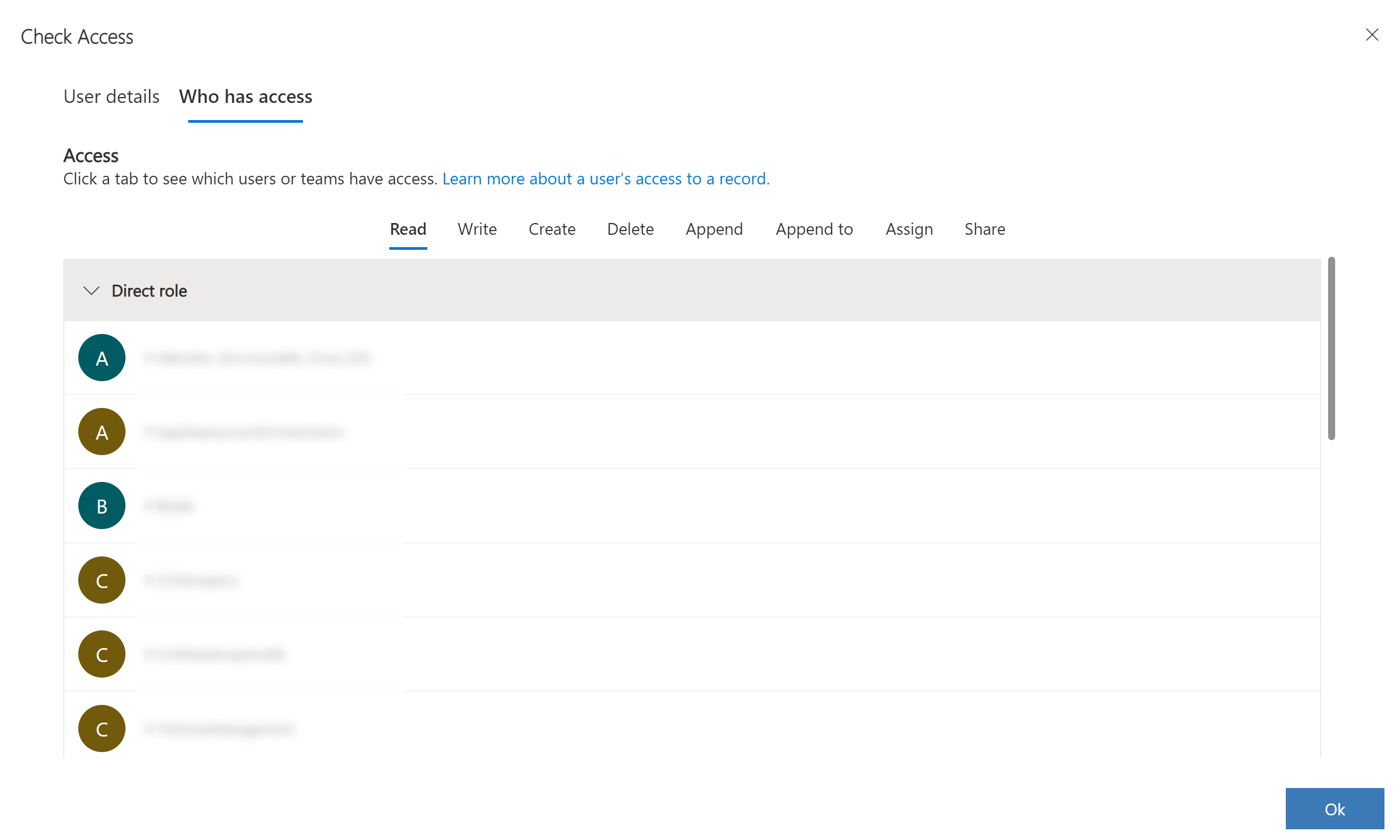Click the Assign access tab

click(x=908, y=229)
